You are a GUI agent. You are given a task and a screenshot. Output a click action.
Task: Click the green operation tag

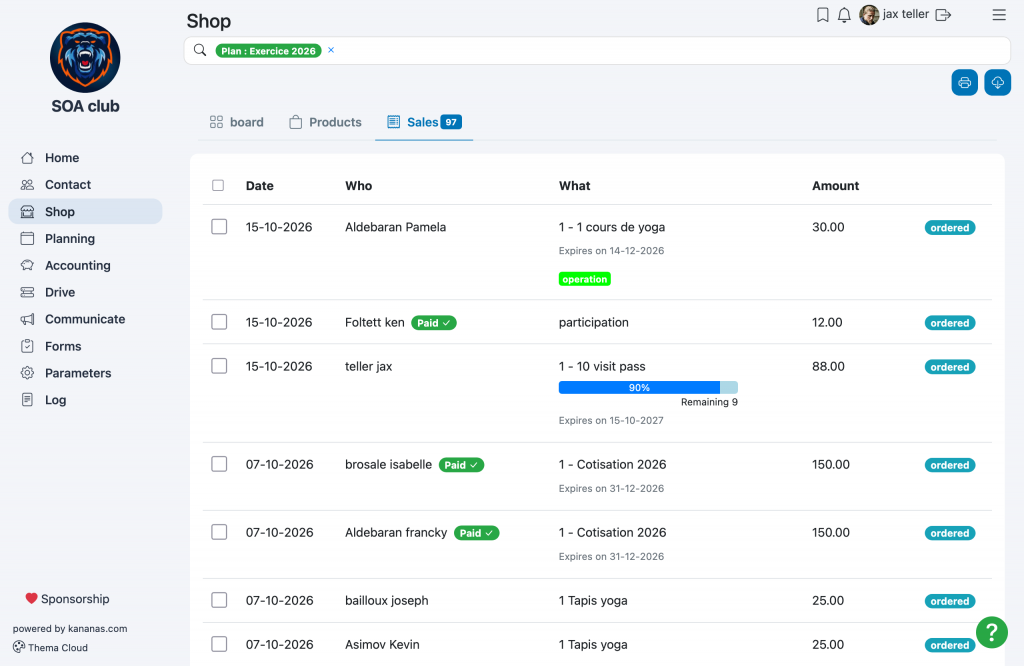point(584,279)
